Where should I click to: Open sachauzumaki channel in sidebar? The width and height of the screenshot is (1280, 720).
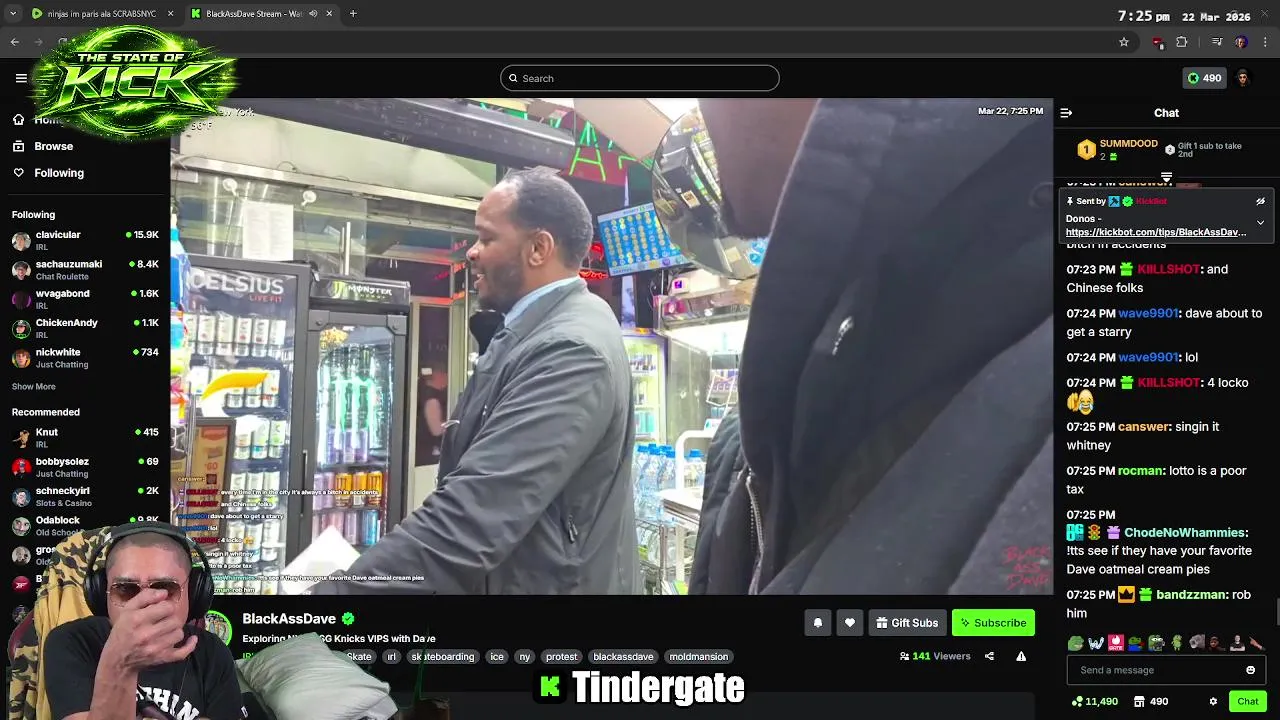click(85, 270)
